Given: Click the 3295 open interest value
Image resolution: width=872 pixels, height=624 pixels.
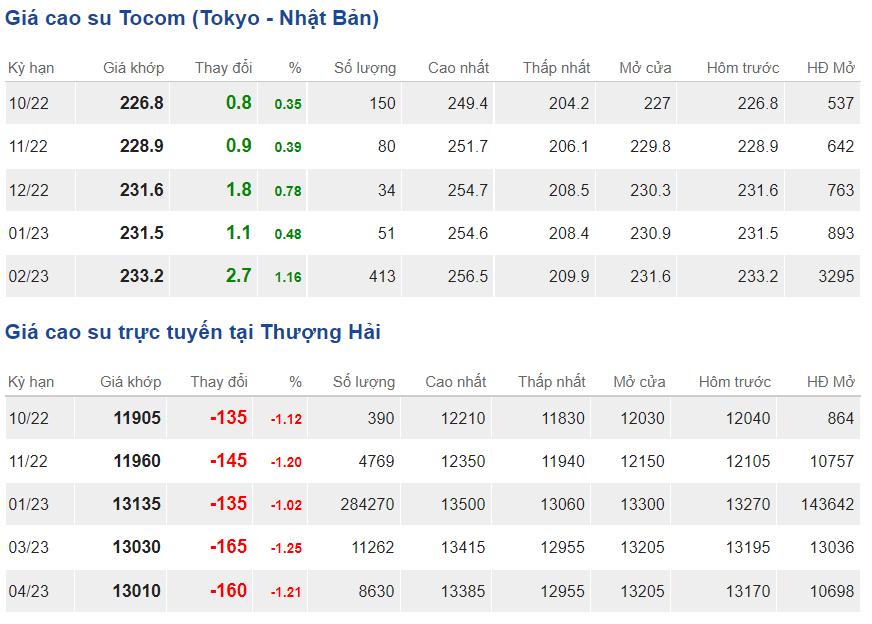Looking at the screenshot, I should coord(836,276).
